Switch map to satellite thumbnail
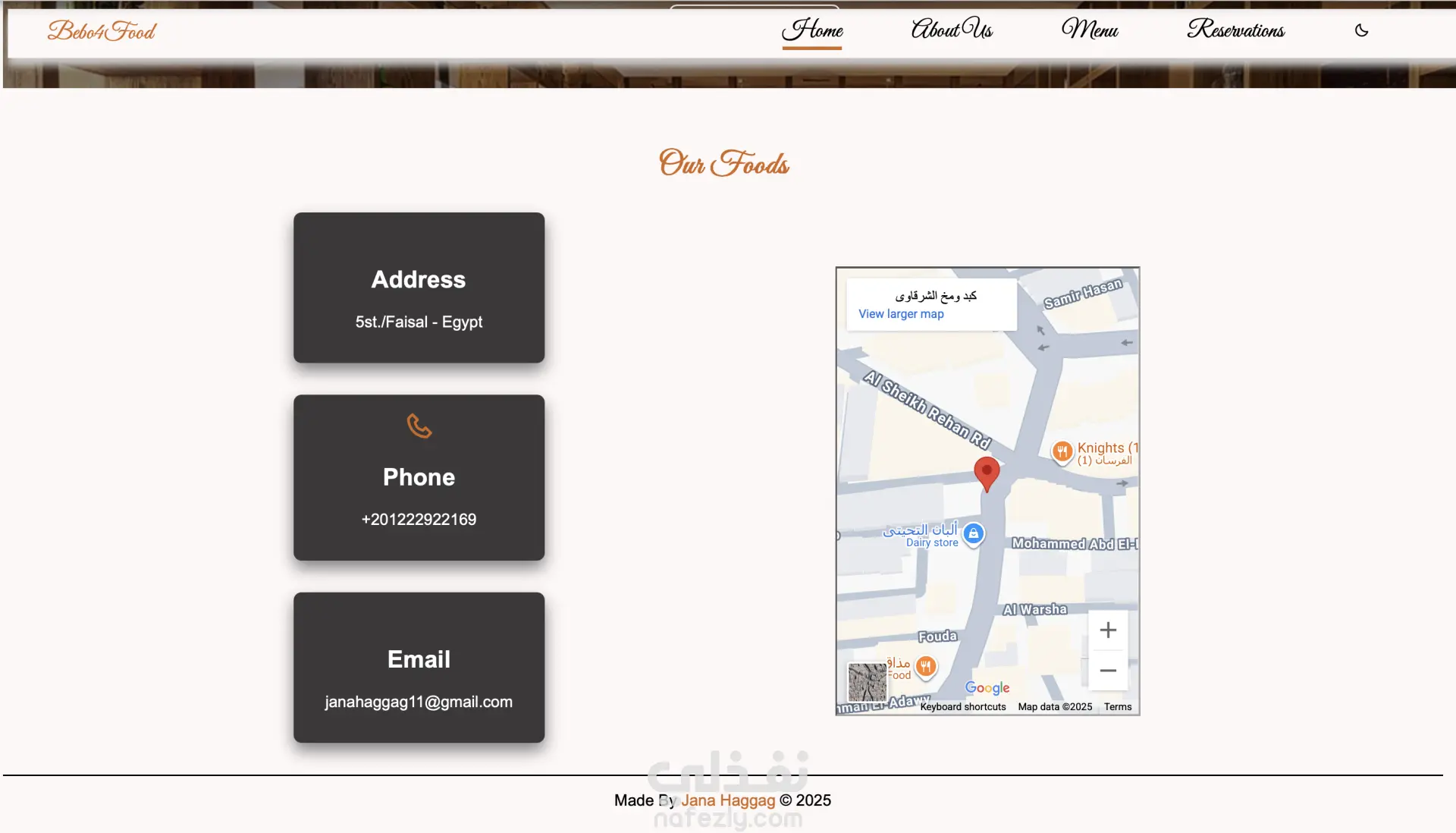 (x=867, y=681)
